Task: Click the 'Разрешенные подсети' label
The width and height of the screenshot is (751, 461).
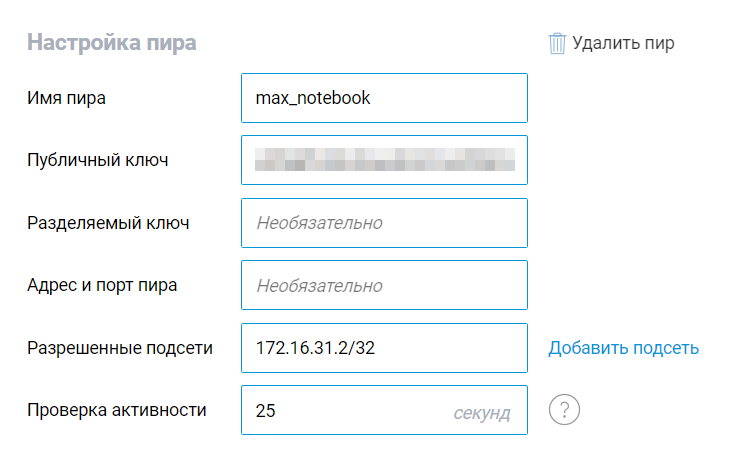Action: point(120,348)
